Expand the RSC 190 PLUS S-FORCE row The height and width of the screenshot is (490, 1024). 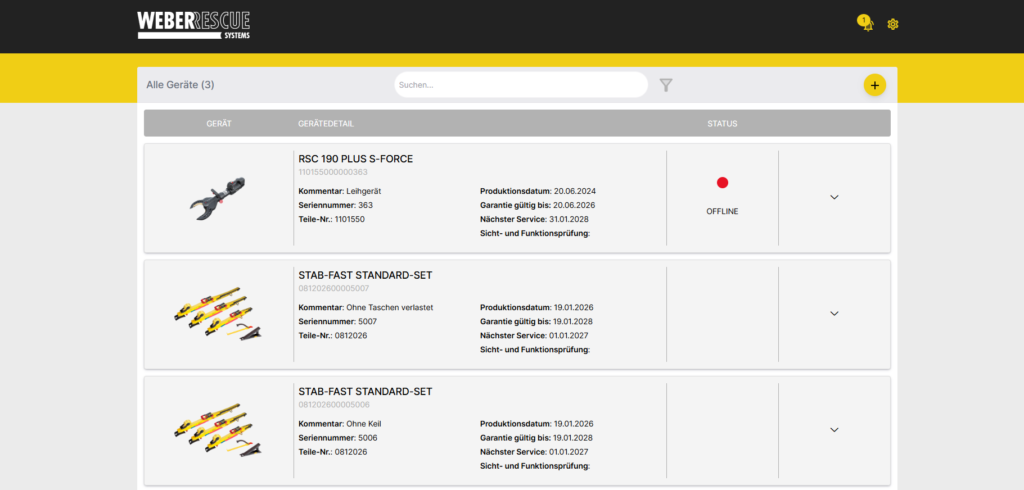[834, 197]
